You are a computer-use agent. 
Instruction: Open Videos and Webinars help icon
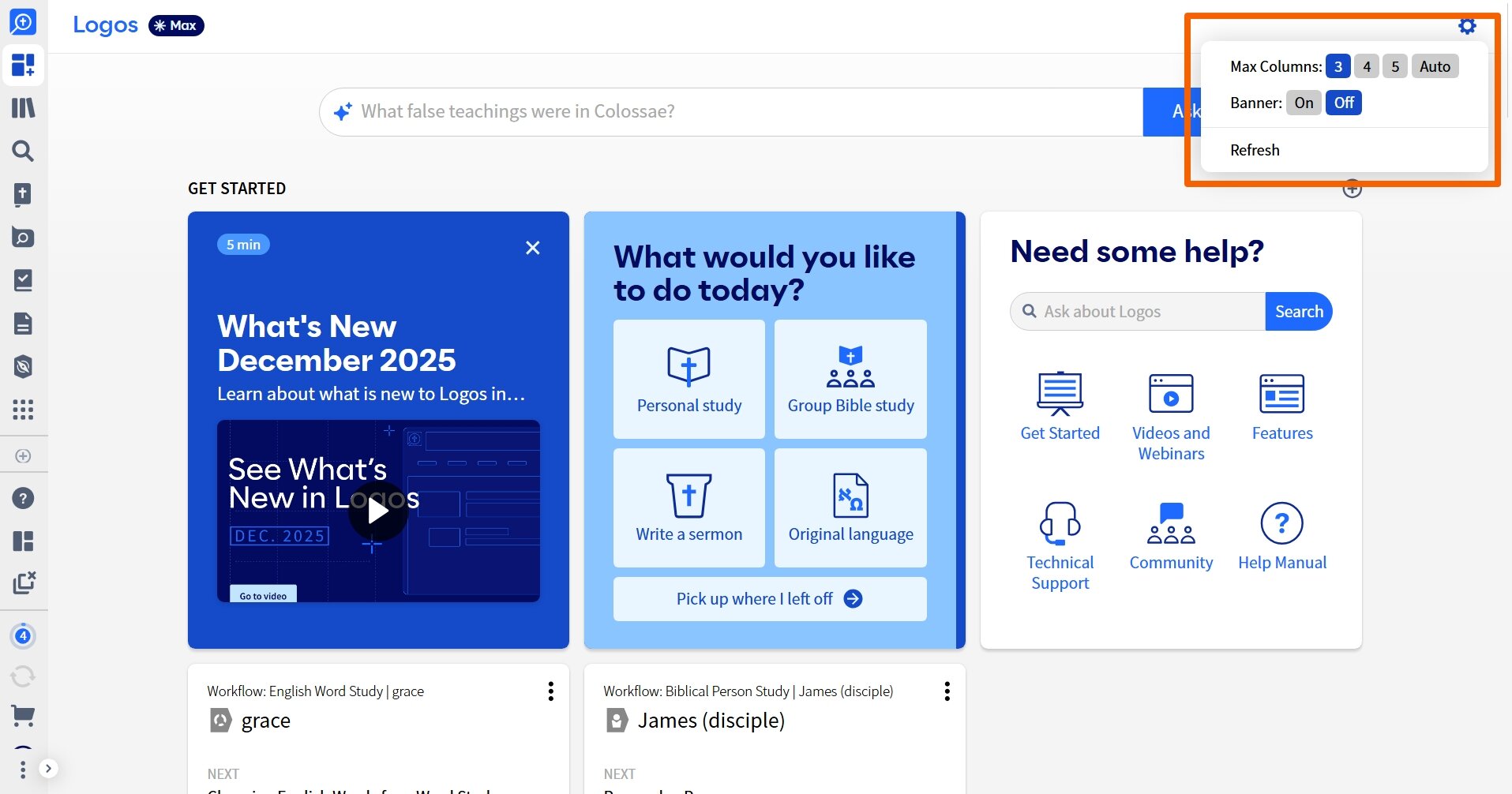1171,417
